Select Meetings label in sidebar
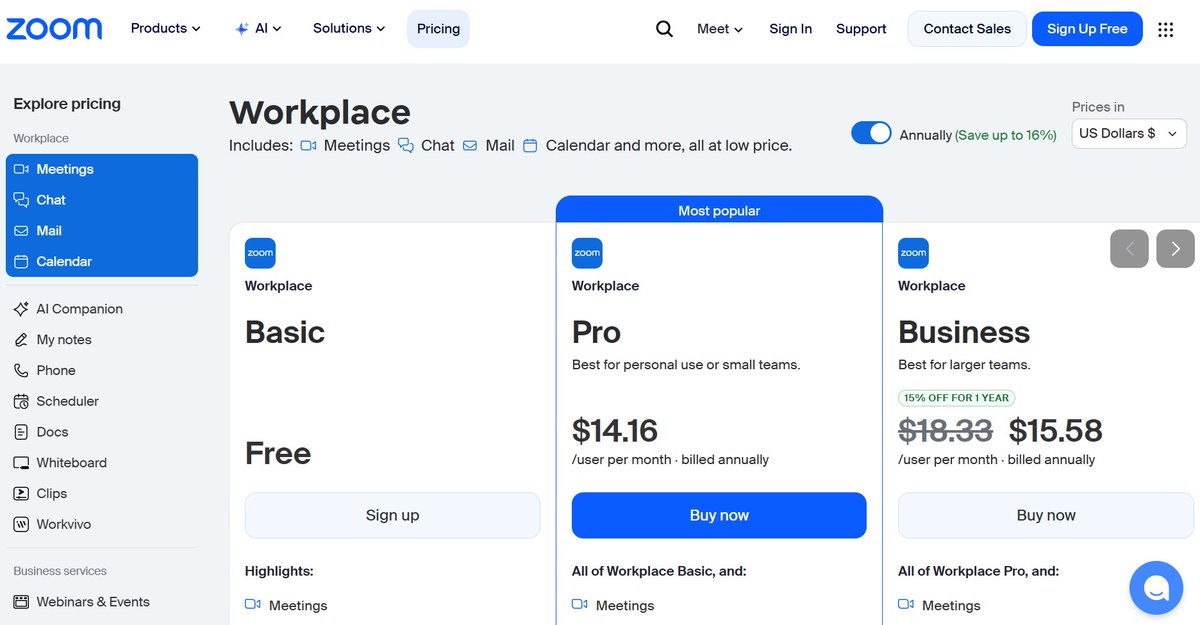 click(65, 170)
